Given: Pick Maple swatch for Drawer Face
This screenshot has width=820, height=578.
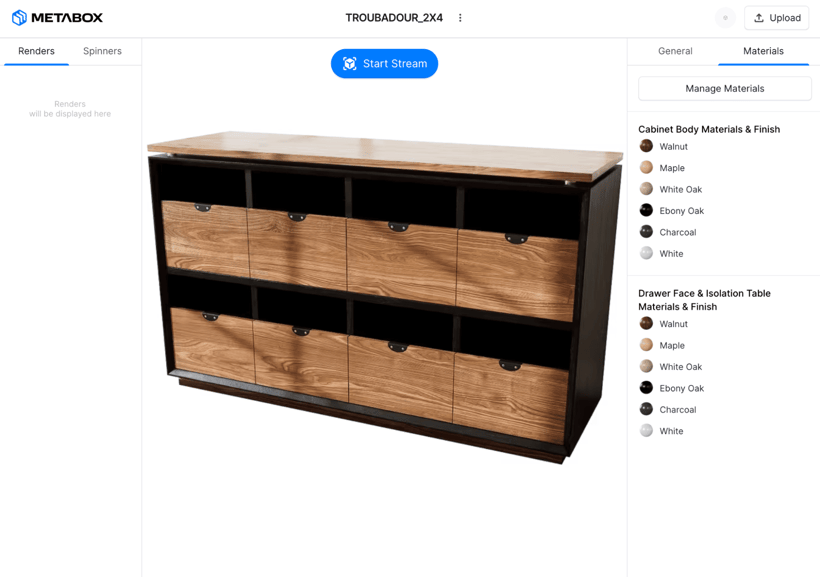Looking at the screenshot, I should pos(646,345).
